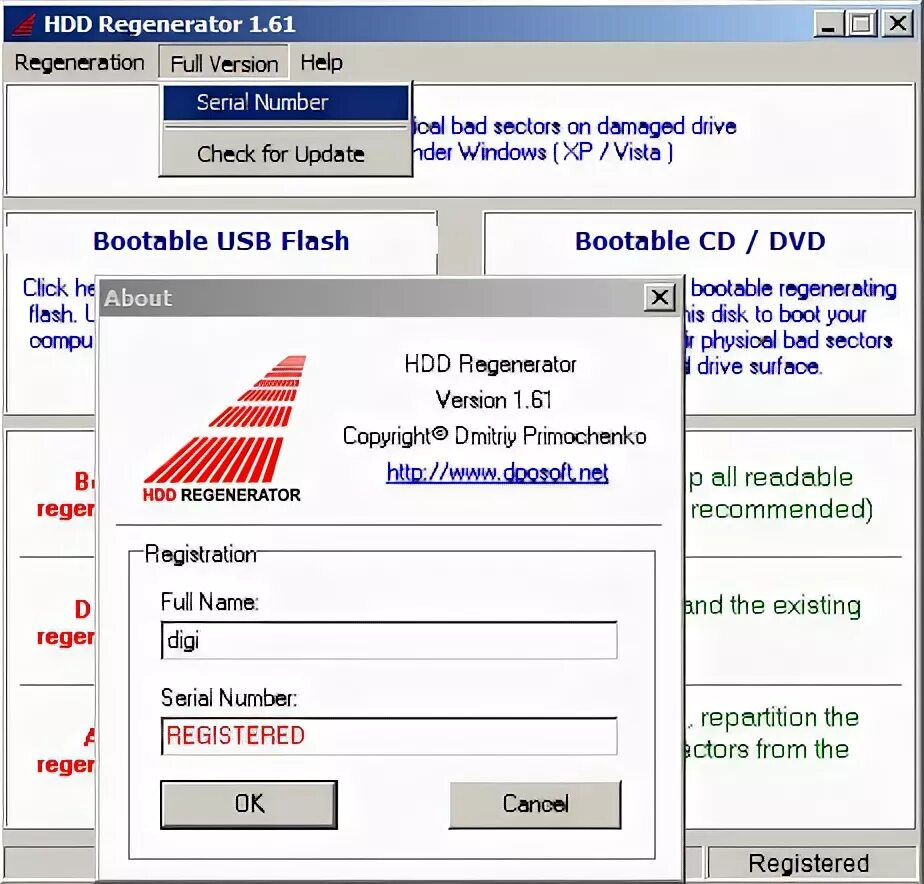Close the About dialog with X
The height and width of the screenshot is (884, 924).
click(x=659, y=298)
